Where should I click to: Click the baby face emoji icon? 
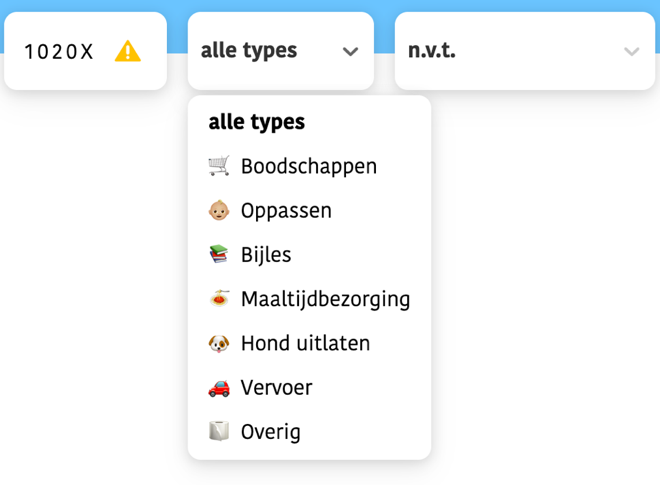click(x=219, y=210)
